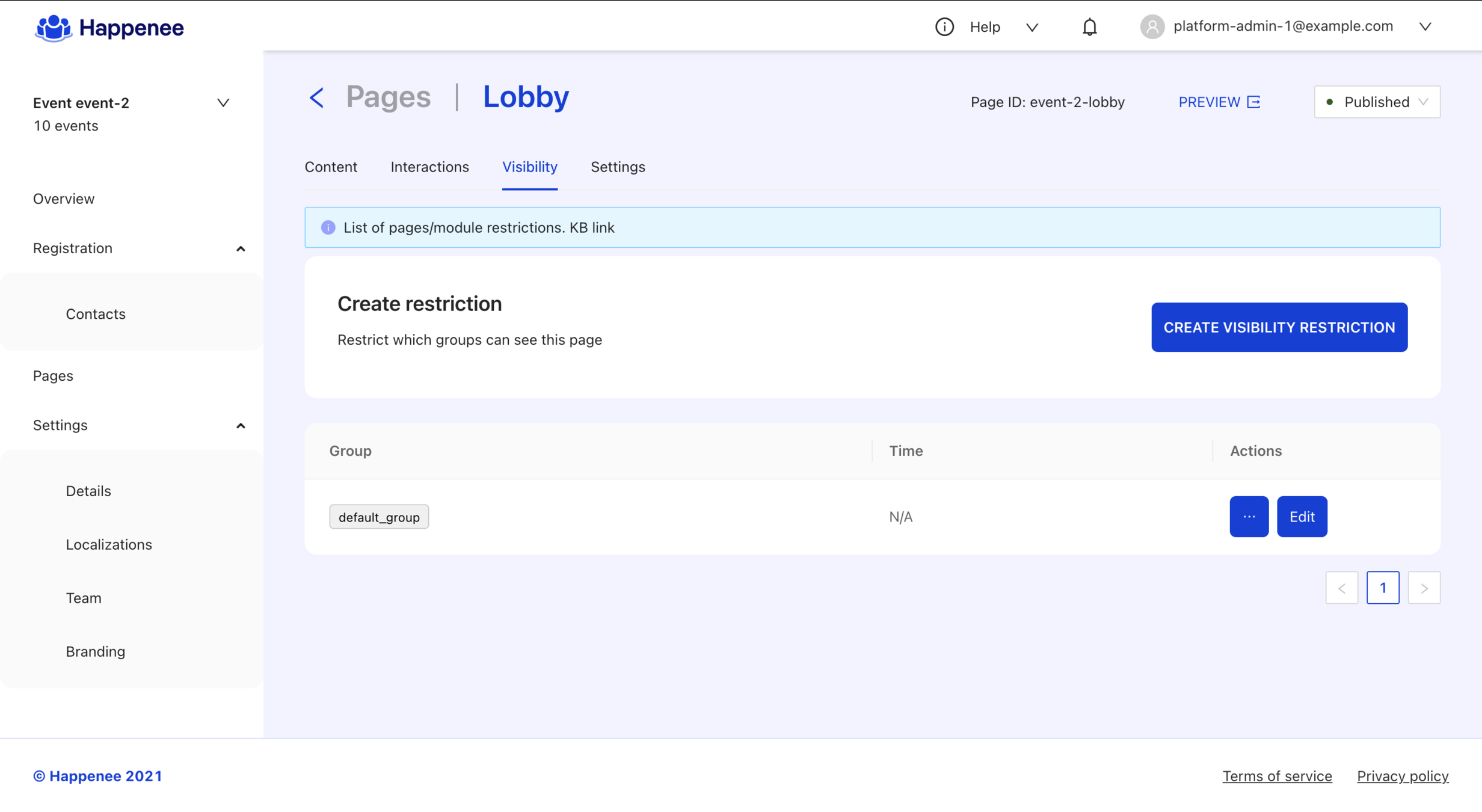Viewport: 1482px width, 812px height.
Task: Collapse the Settings sidebar section
Action: (241, 426)
